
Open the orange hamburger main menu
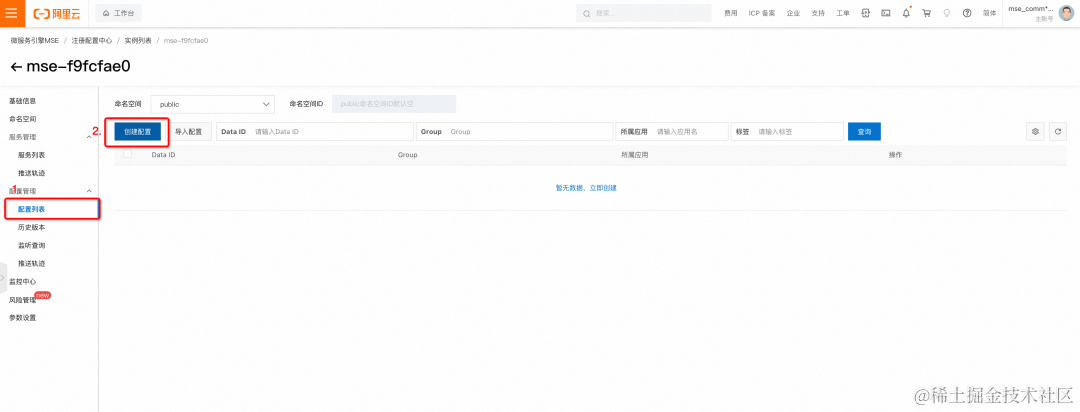12,13
